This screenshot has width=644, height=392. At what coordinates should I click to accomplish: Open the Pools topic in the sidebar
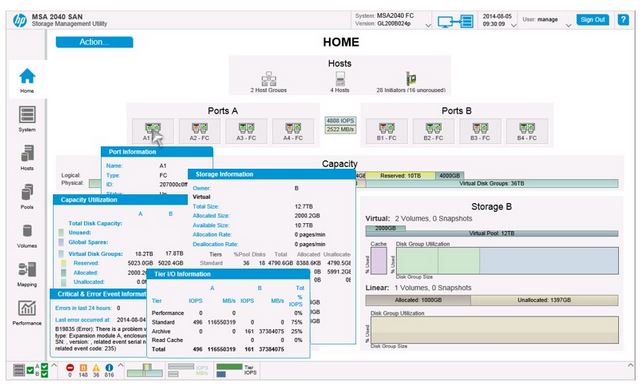click(27, 196)
